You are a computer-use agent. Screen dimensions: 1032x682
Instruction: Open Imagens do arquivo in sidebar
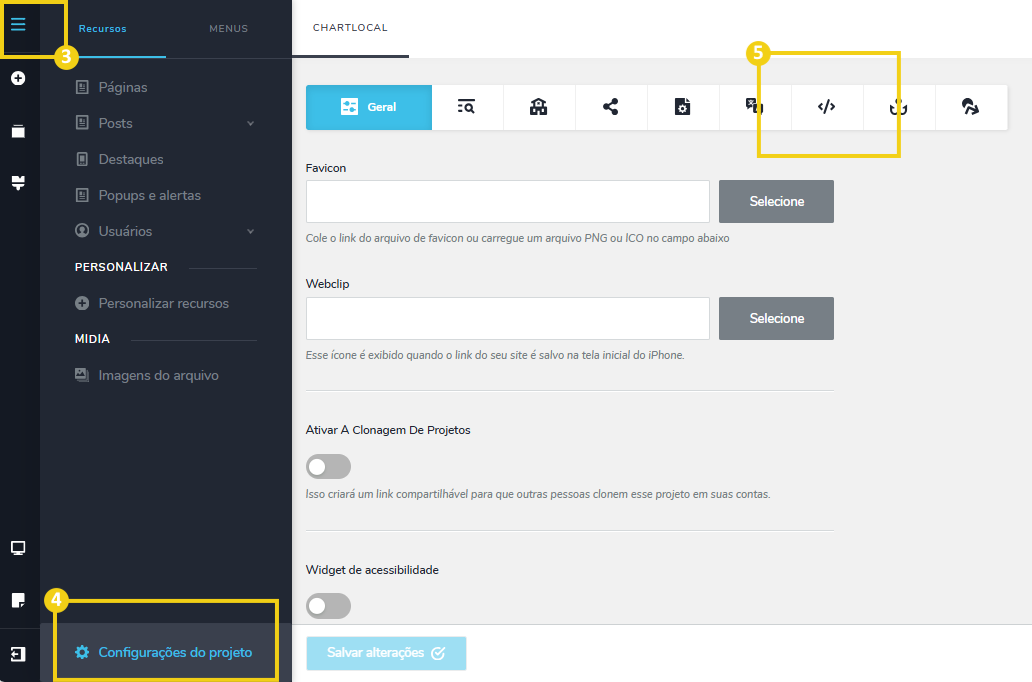(158, 376)
